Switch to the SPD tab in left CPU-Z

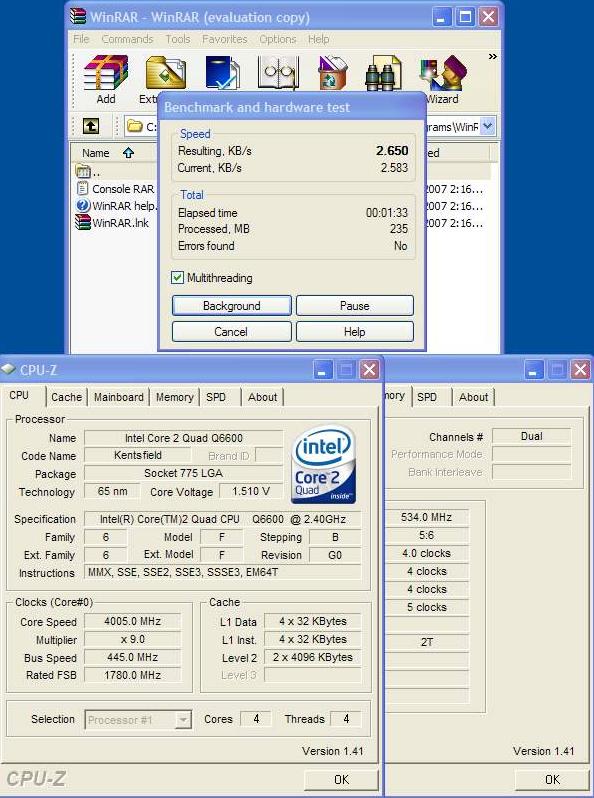(216, 397)
